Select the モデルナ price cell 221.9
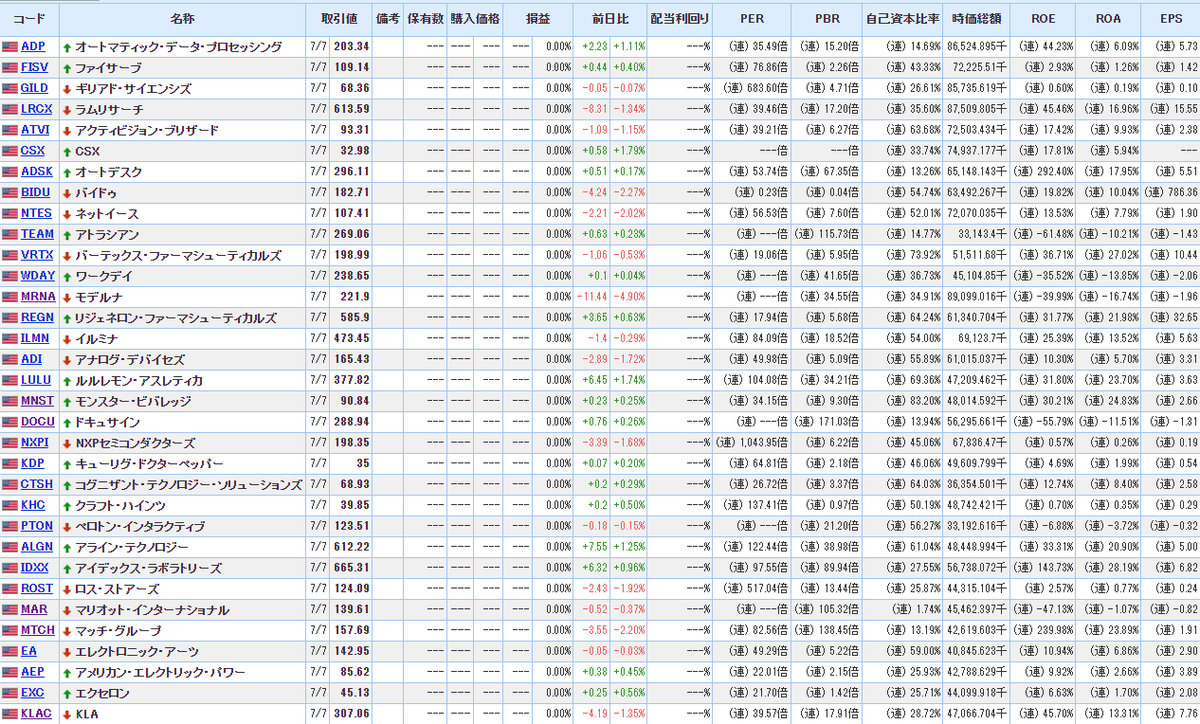Viewport: 1200px width, 724px height. [352, 297]
